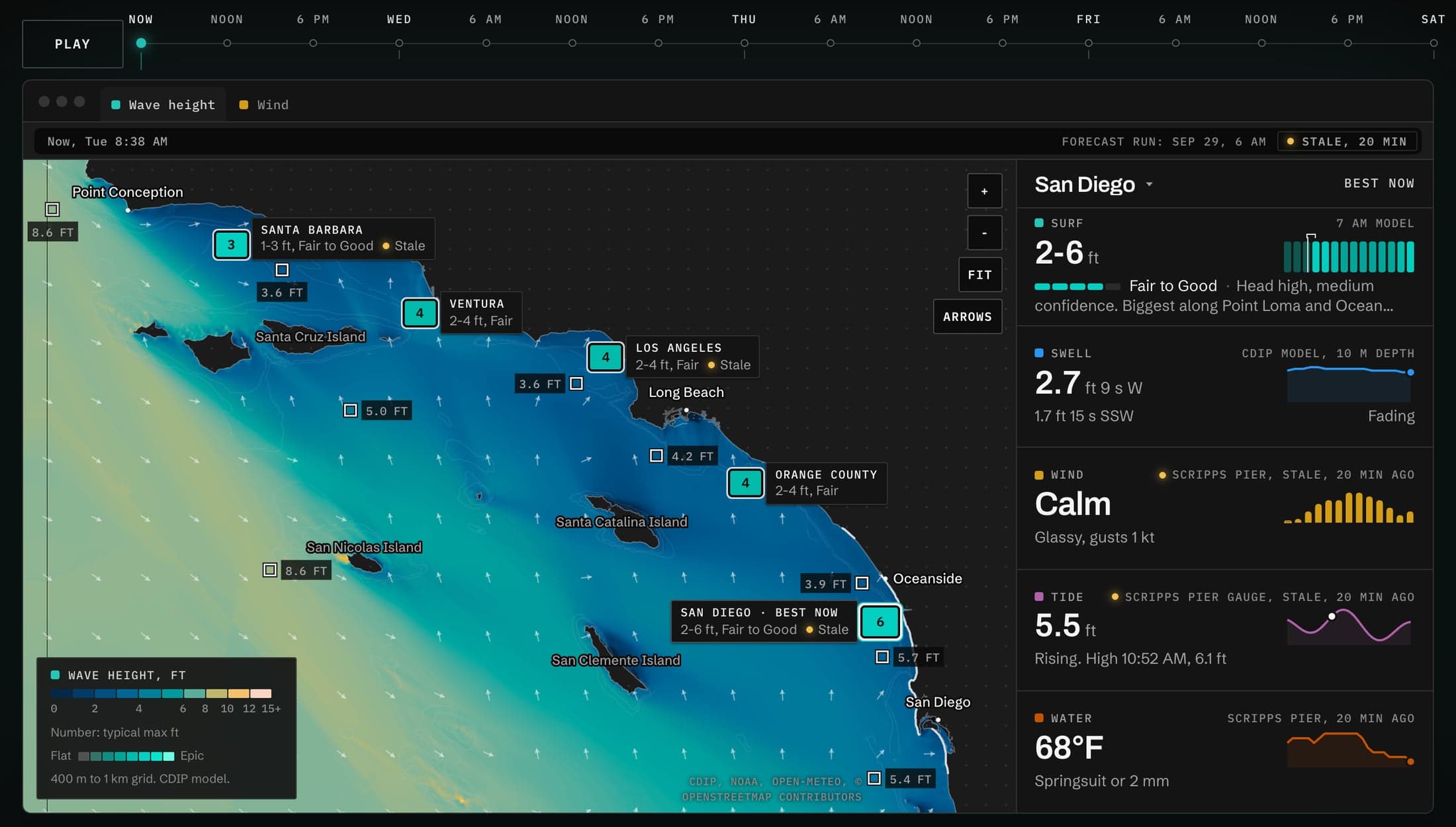This screenshot has width=1456, height=827.
Task: Start forecast playback with PLAY
Action: tap(73, 44)
